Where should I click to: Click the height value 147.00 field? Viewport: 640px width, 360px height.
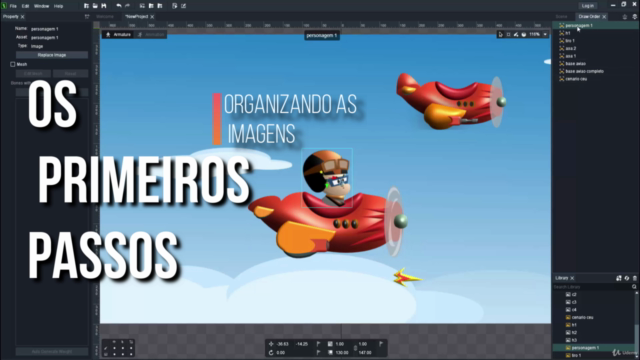[365, 353]
